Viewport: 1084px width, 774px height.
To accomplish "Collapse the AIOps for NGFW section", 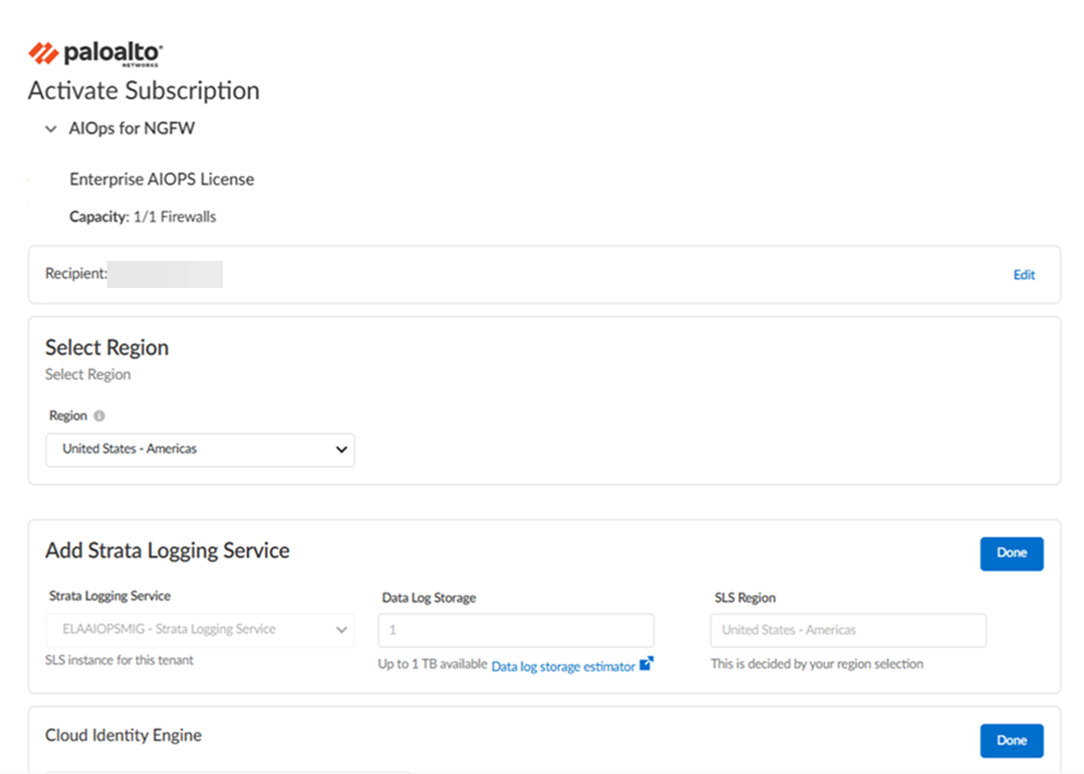I will [50, 129].
